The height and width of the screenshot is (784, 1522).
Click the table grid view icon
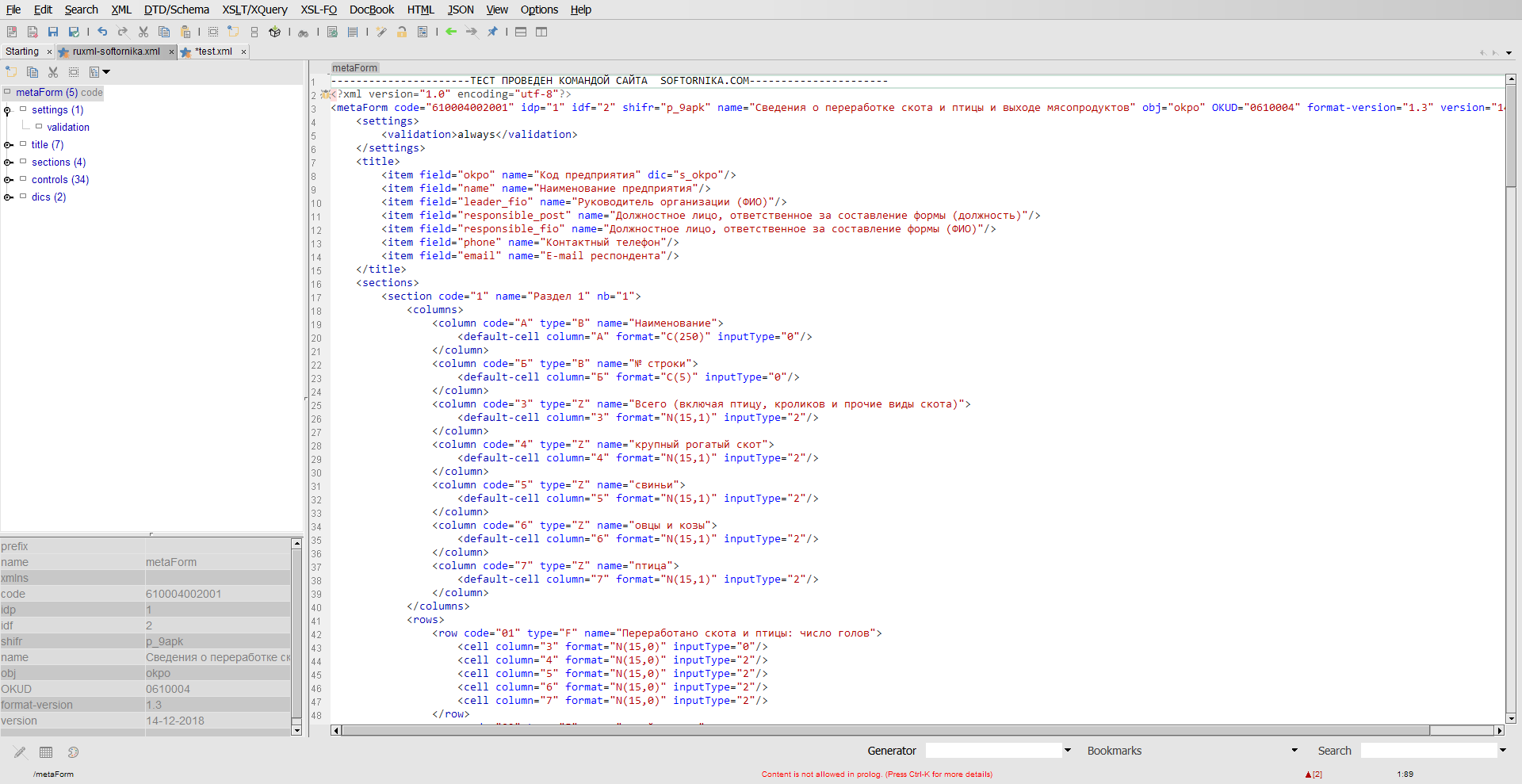click(x=46, y=752)
